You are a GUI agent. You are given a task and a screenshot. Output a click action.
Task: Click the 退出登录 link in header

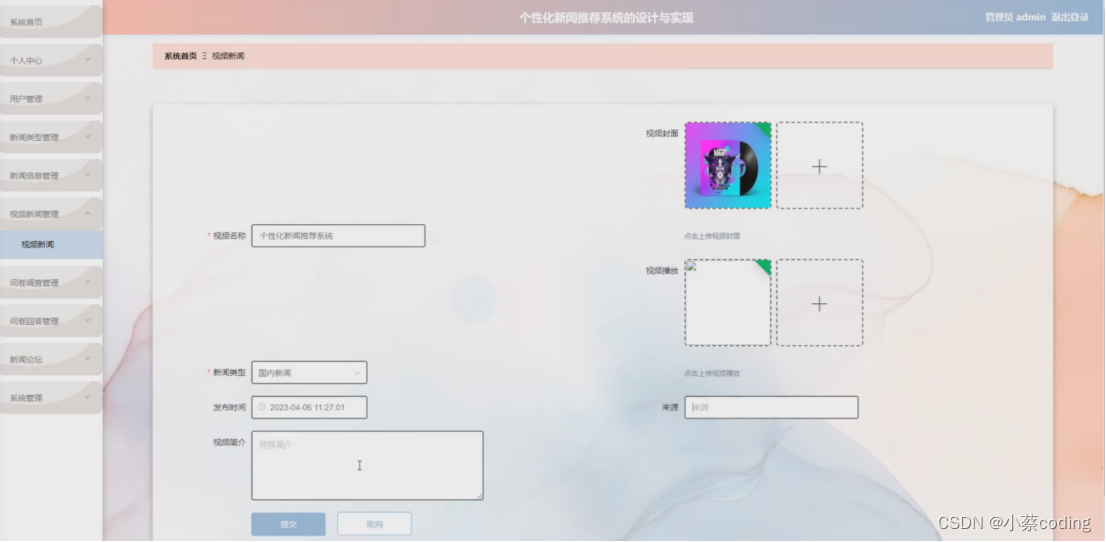(x=1070, y=17)
